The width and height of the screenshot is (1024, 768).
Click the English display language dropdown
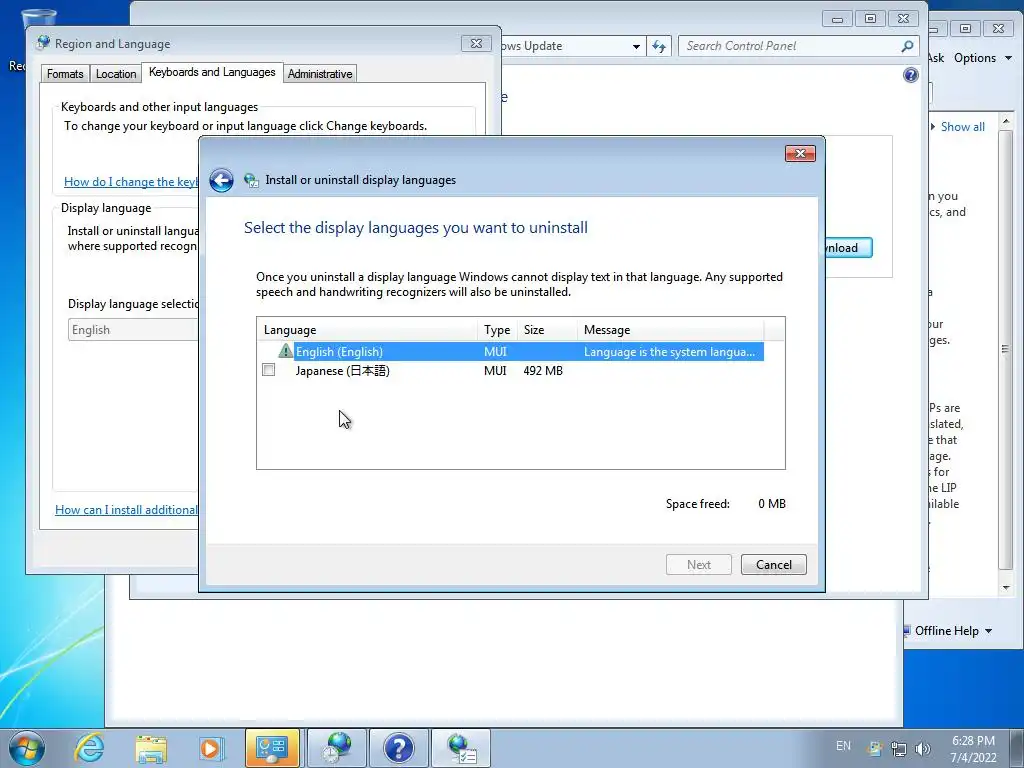point(133,330)
